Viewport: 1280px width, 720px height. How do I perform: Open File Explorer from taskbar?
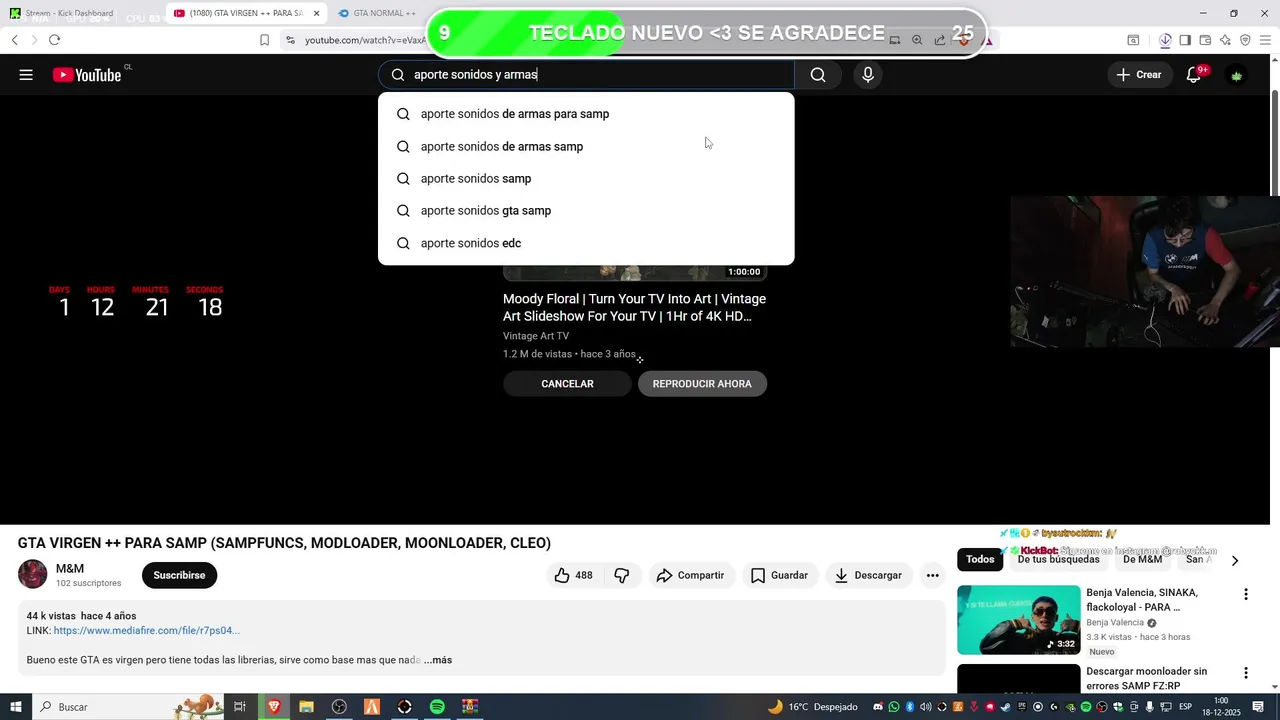click(306, 707)
